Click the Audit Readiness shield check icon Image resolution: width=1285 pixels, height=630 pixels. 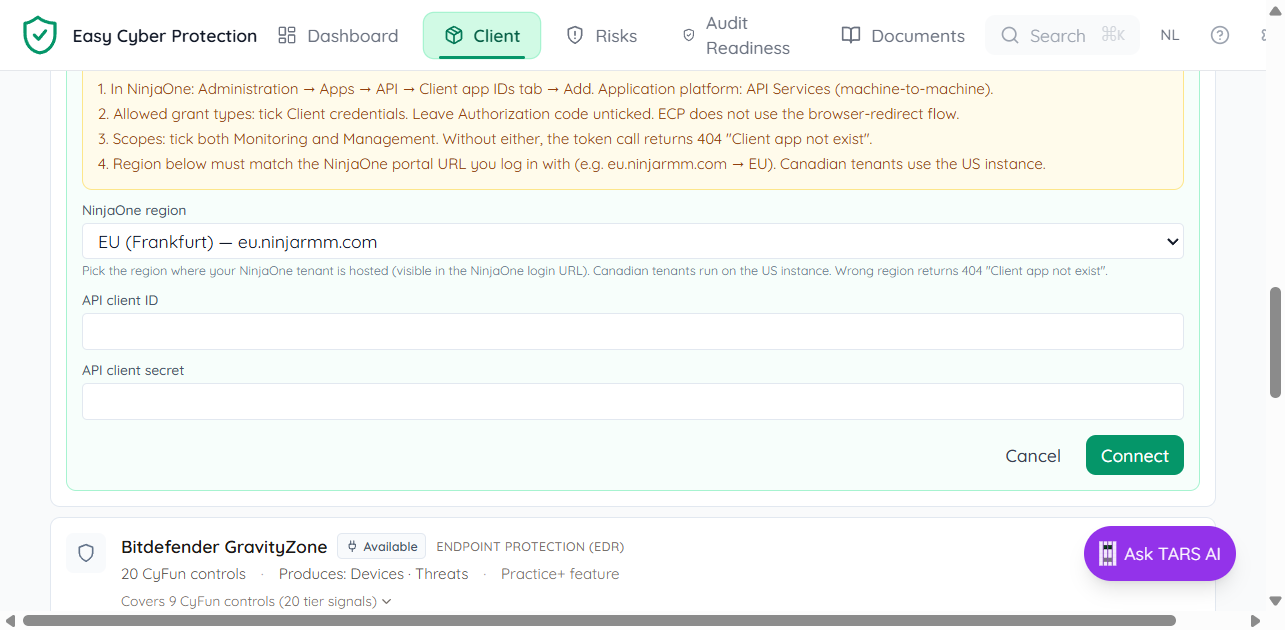click(x=688, y=35)
